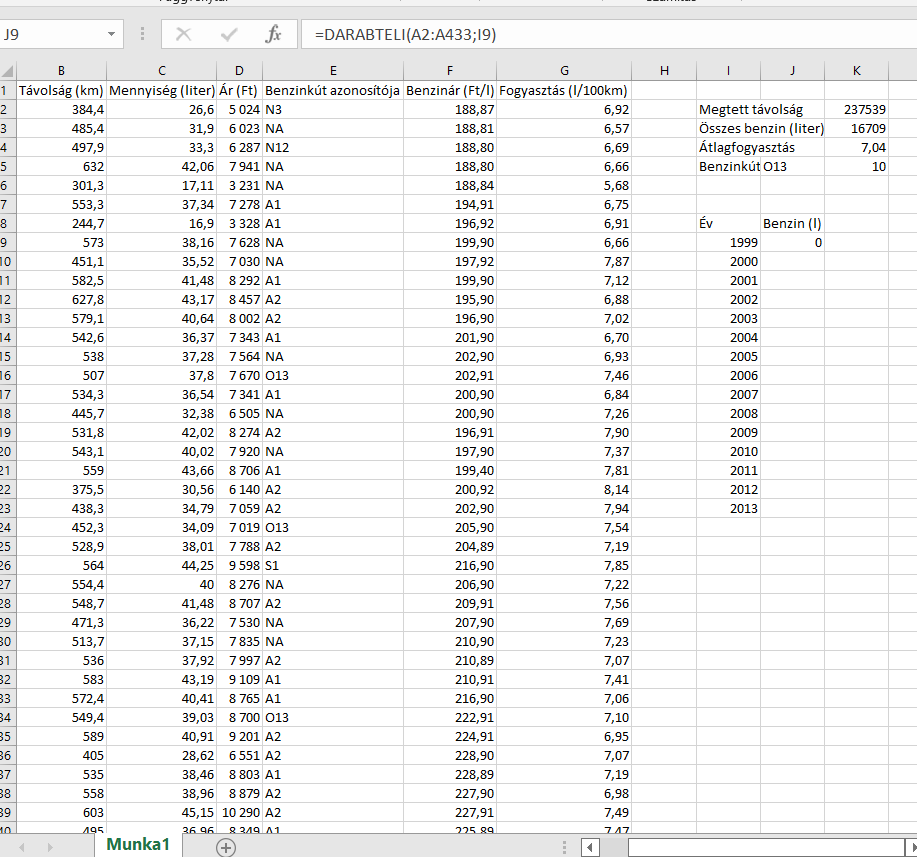The width and height of the screenshot is (917, 857).
Task: Click the name box resize dots handle
Action: (x=142, y=34)
